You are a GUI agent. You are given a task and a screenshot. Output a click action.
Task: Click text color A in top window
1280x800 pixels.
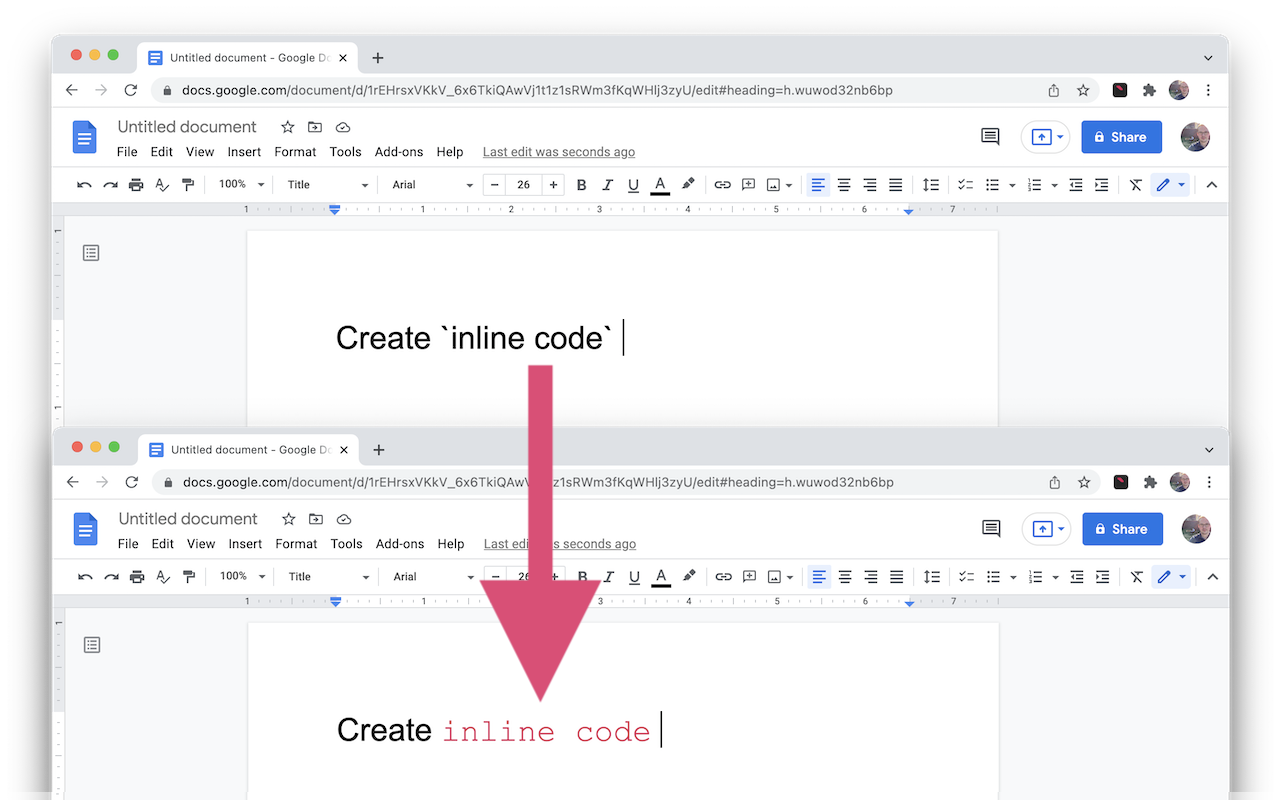pos(660,185)
